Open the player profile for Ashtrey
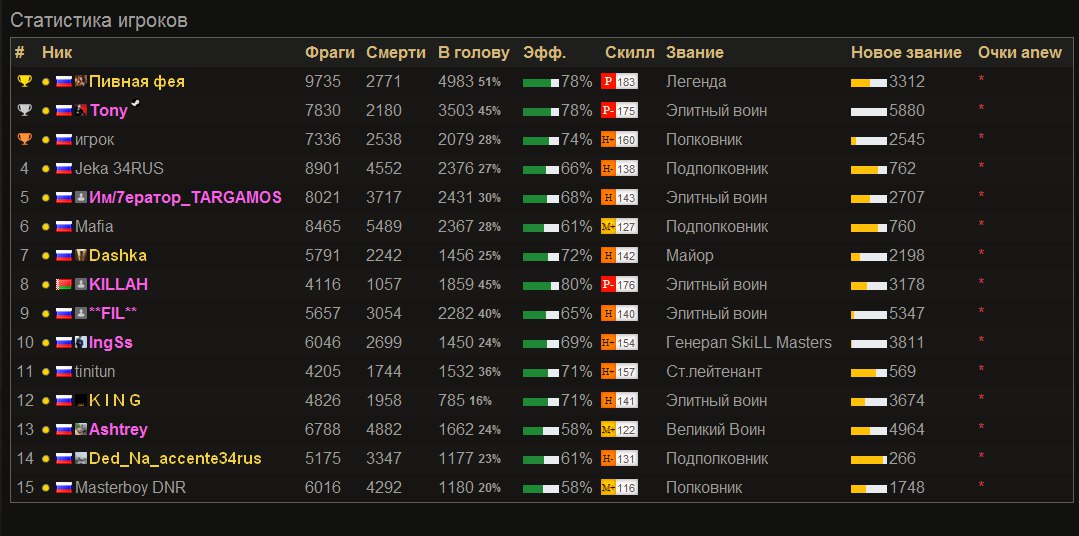The image size is (1079, 536). pos(118,430)
